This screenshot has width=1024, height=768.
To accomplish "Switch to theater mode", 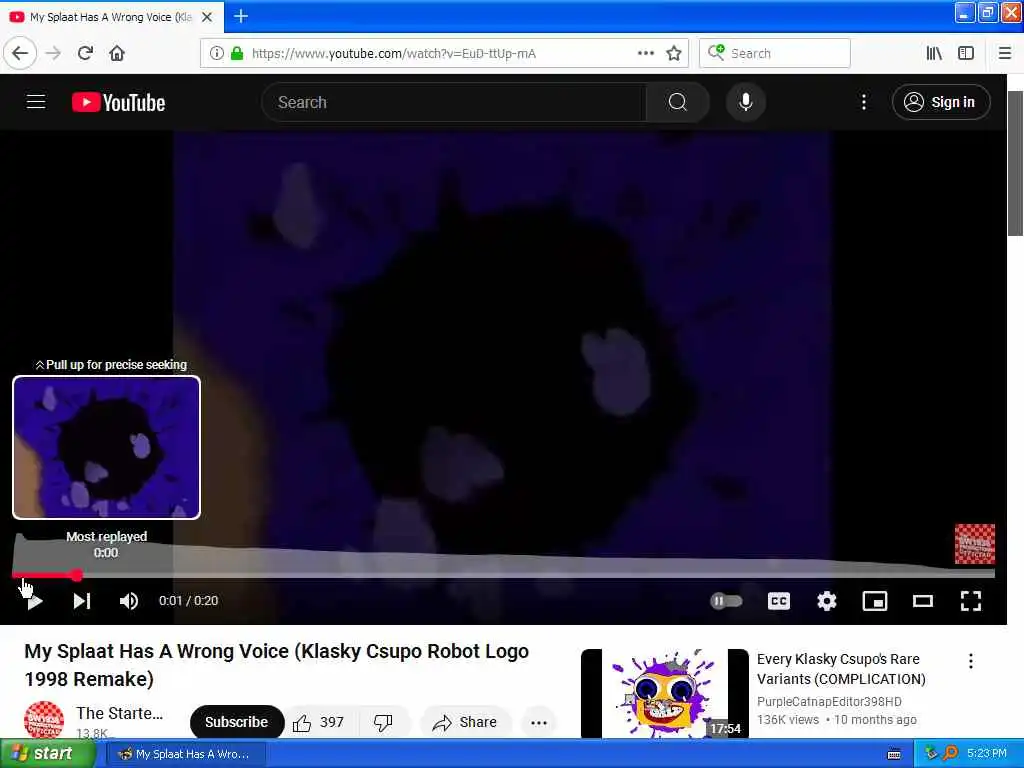I will click(923, 601).
